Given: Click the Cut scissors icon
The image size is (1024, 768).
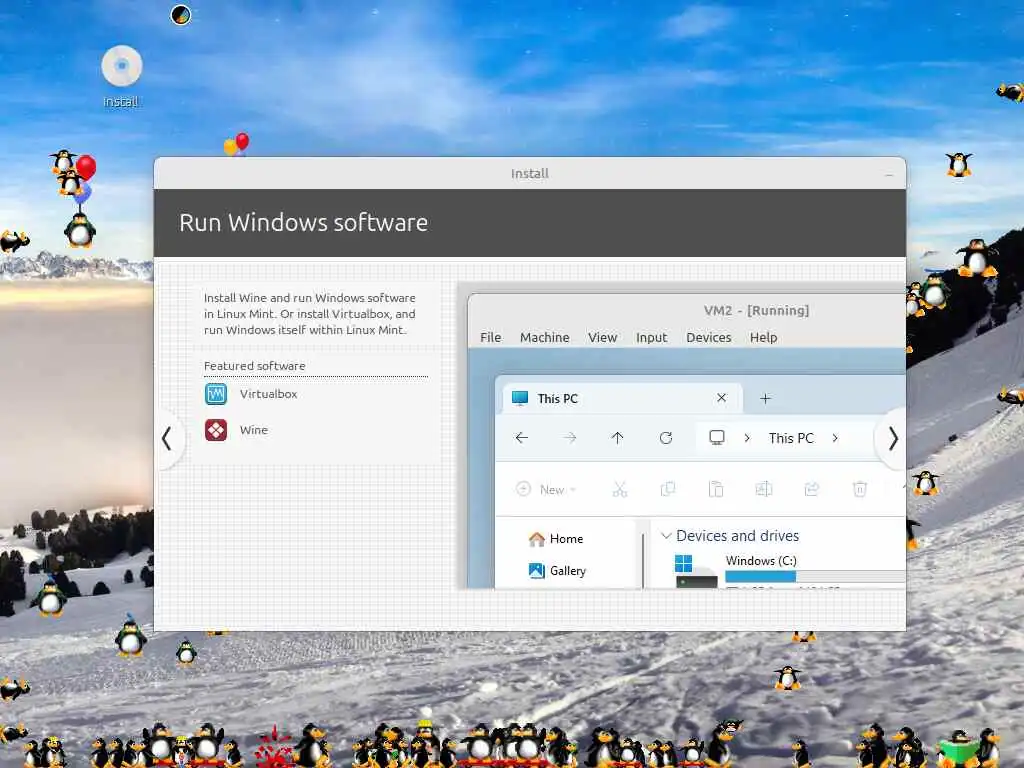Looking at the screenshot, I should point(620,489).
